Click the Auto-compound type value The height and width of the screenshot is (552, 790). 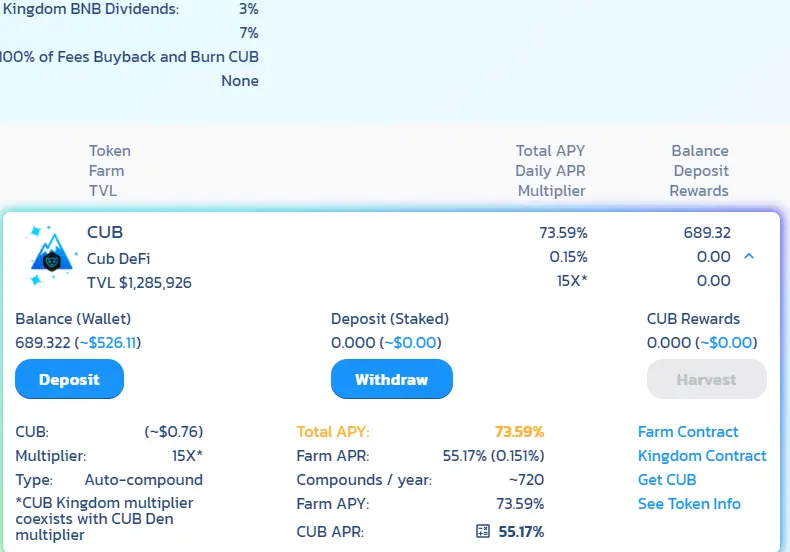(x=144, y=479)
